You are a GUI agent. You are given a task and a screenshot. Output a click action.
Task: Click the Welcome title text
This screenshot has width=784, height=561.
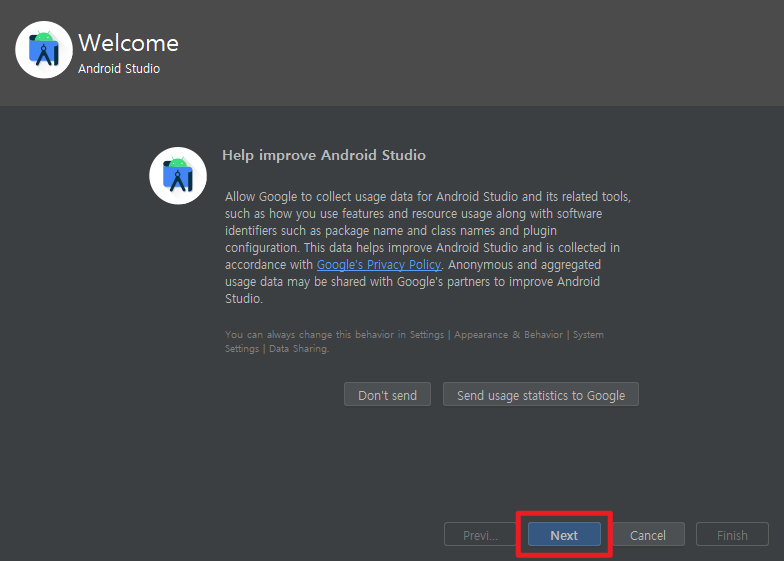[x=128, y=43]
